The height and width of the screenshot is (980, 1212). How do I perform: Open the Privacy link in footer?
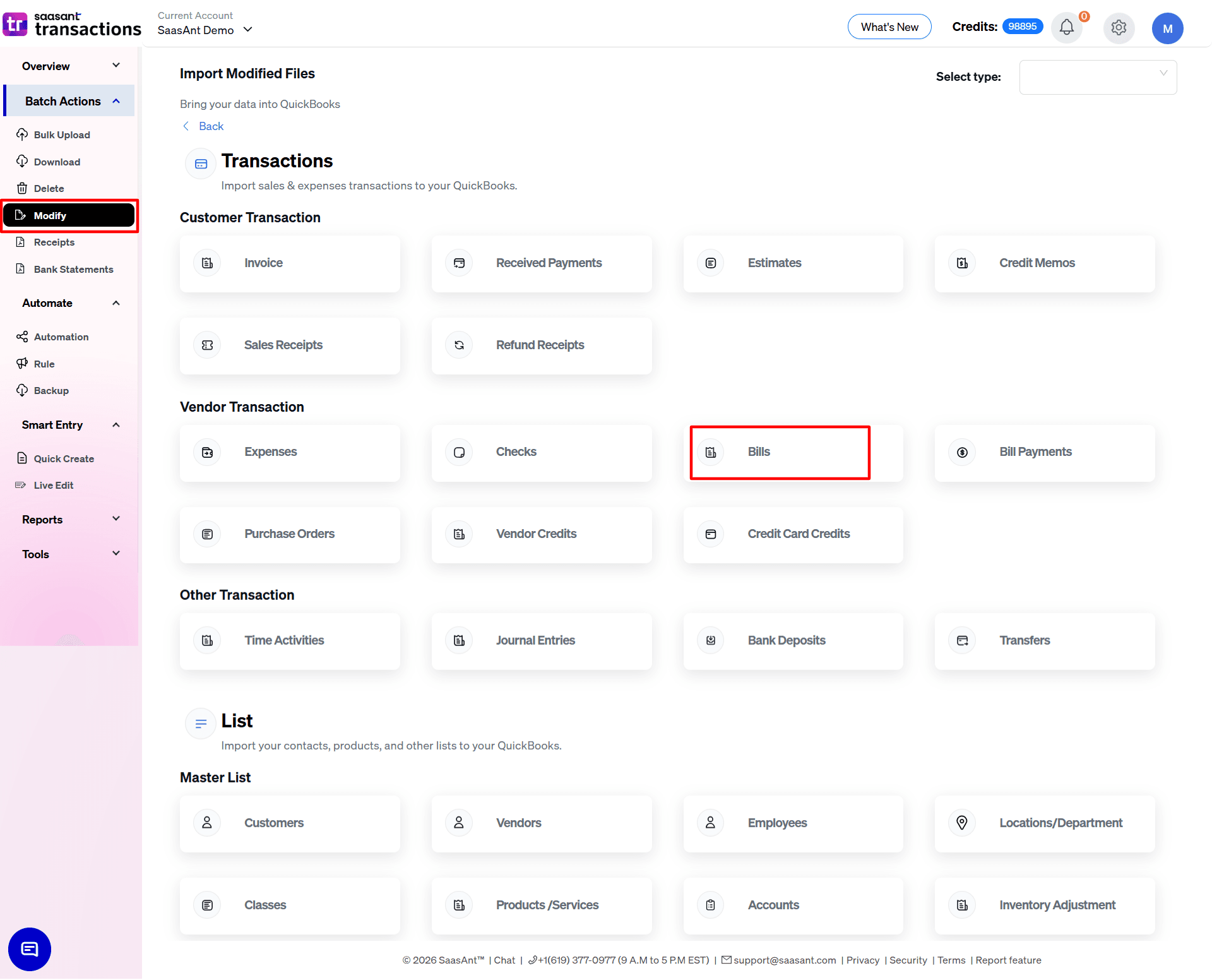coord(862,960)
